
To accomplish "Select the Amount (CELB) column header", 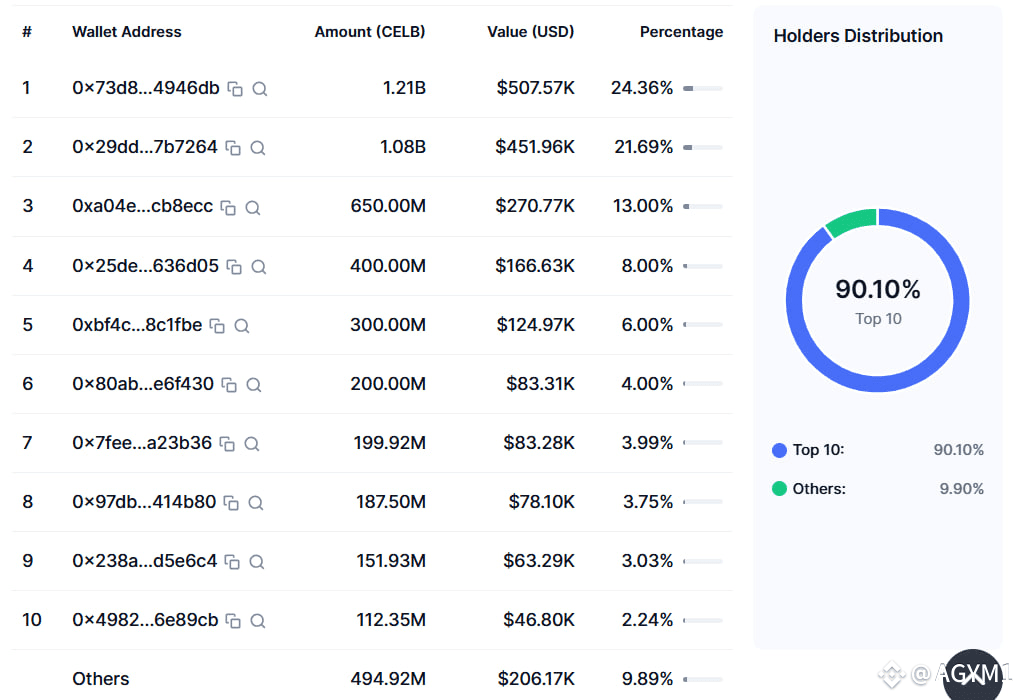I will pos(369,32).
